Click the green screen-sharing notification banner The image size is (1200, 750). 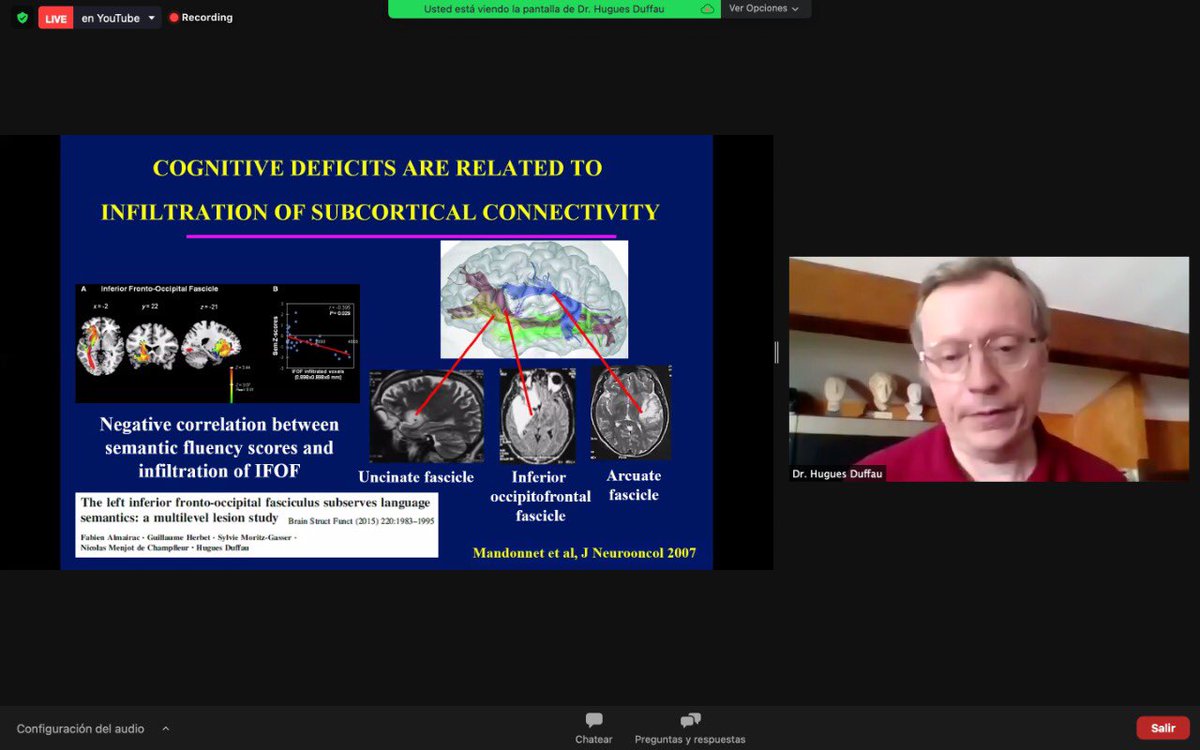point(554,9)
